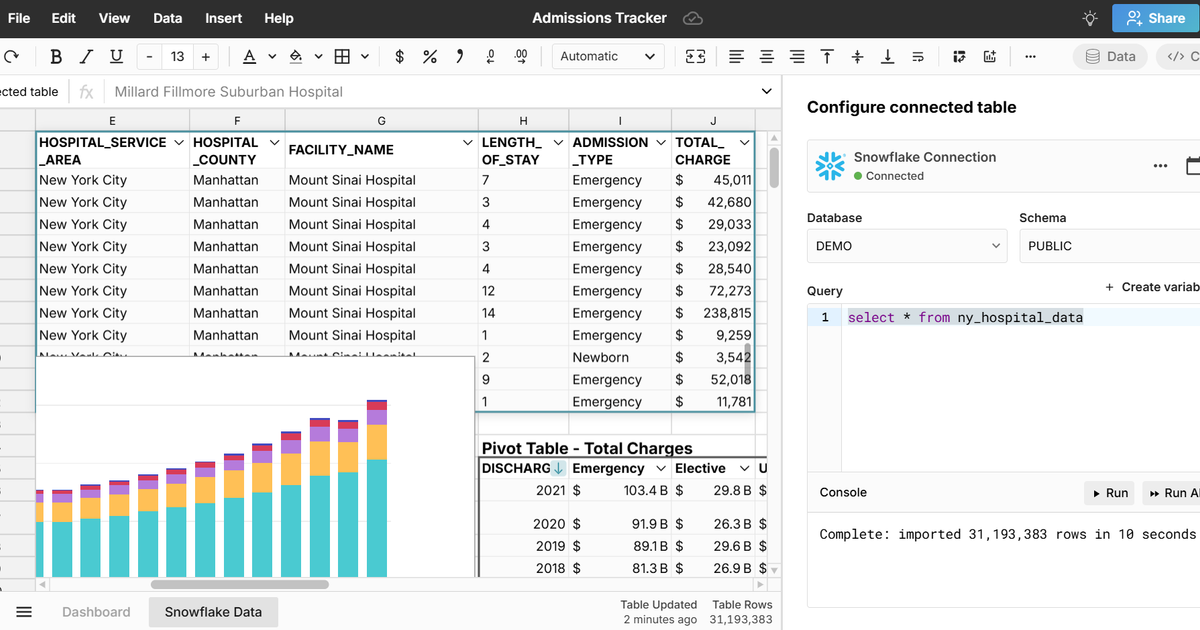The image size is (1200, 630).
Task: Open TOTAL_CHARGE column filter dropdown
Action: point(744,143)
